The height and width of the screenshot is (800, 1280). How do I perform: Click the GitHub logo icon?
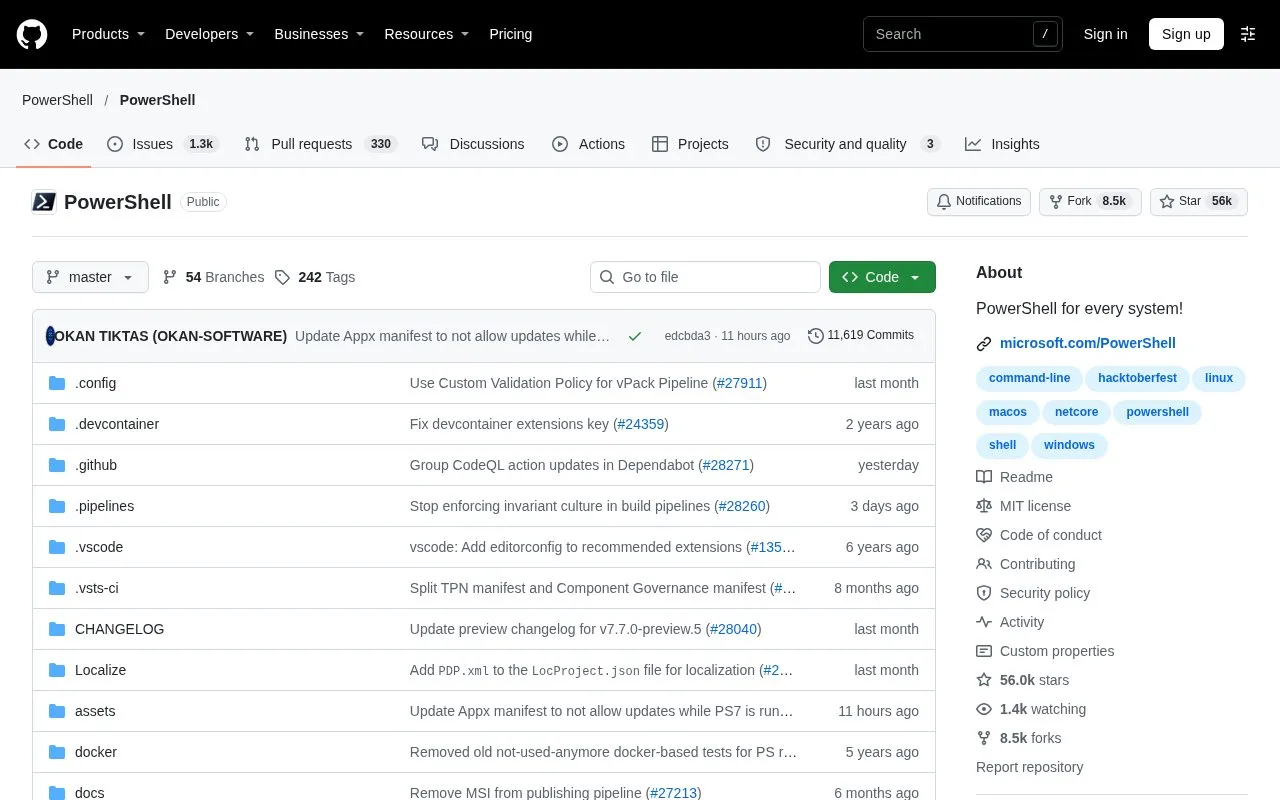coord(32,34)
